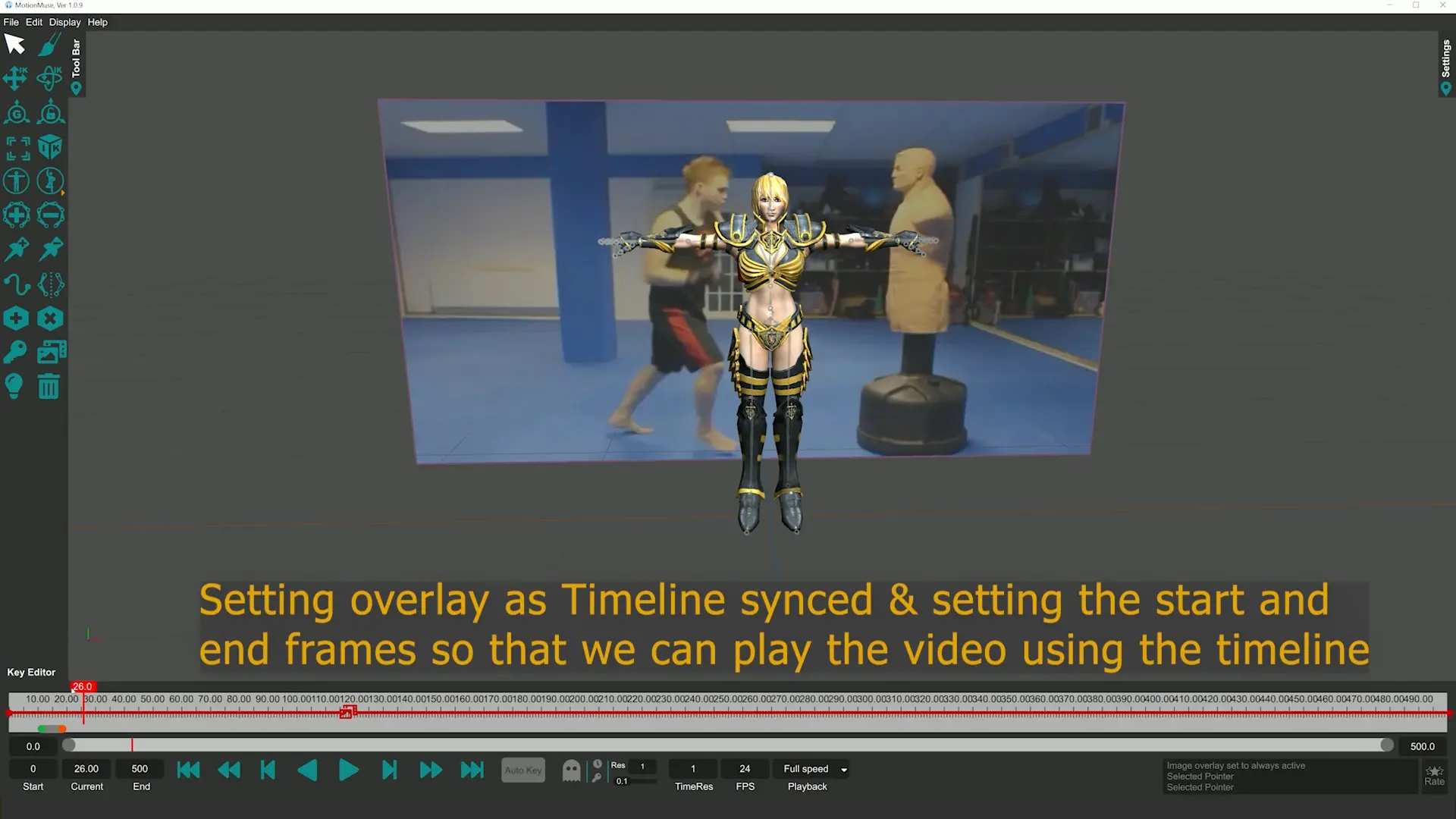
Task: Click the red 26.0 playhead marker
Action: [83, 686]
